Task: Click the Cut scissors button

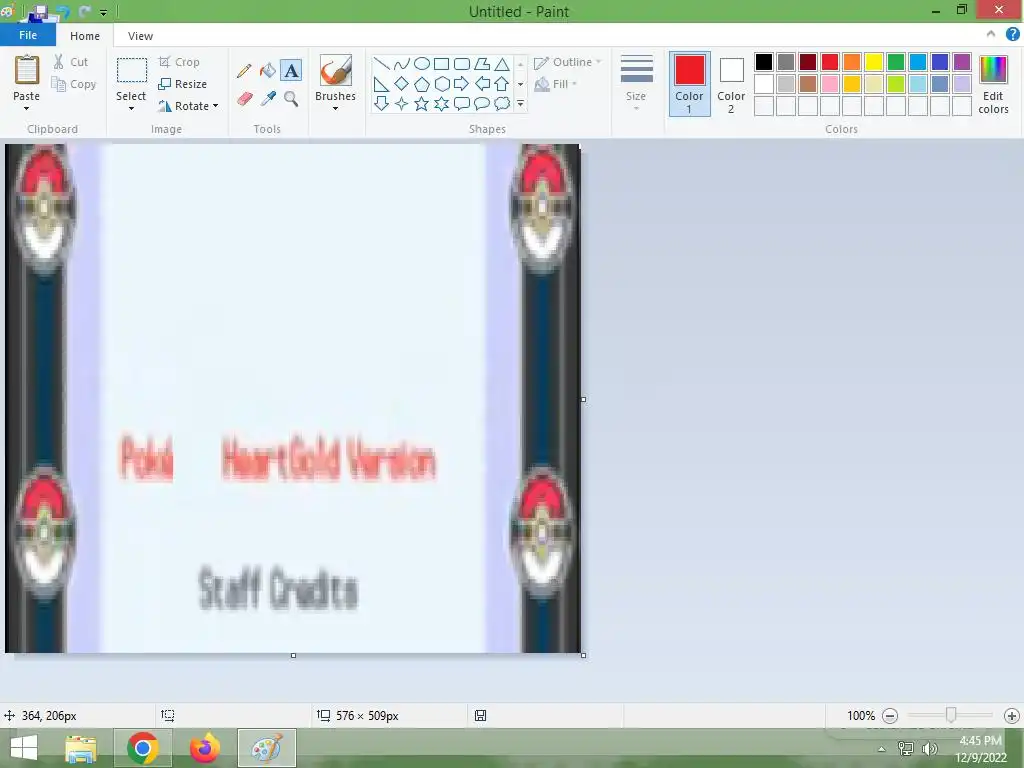Action: 71,62
